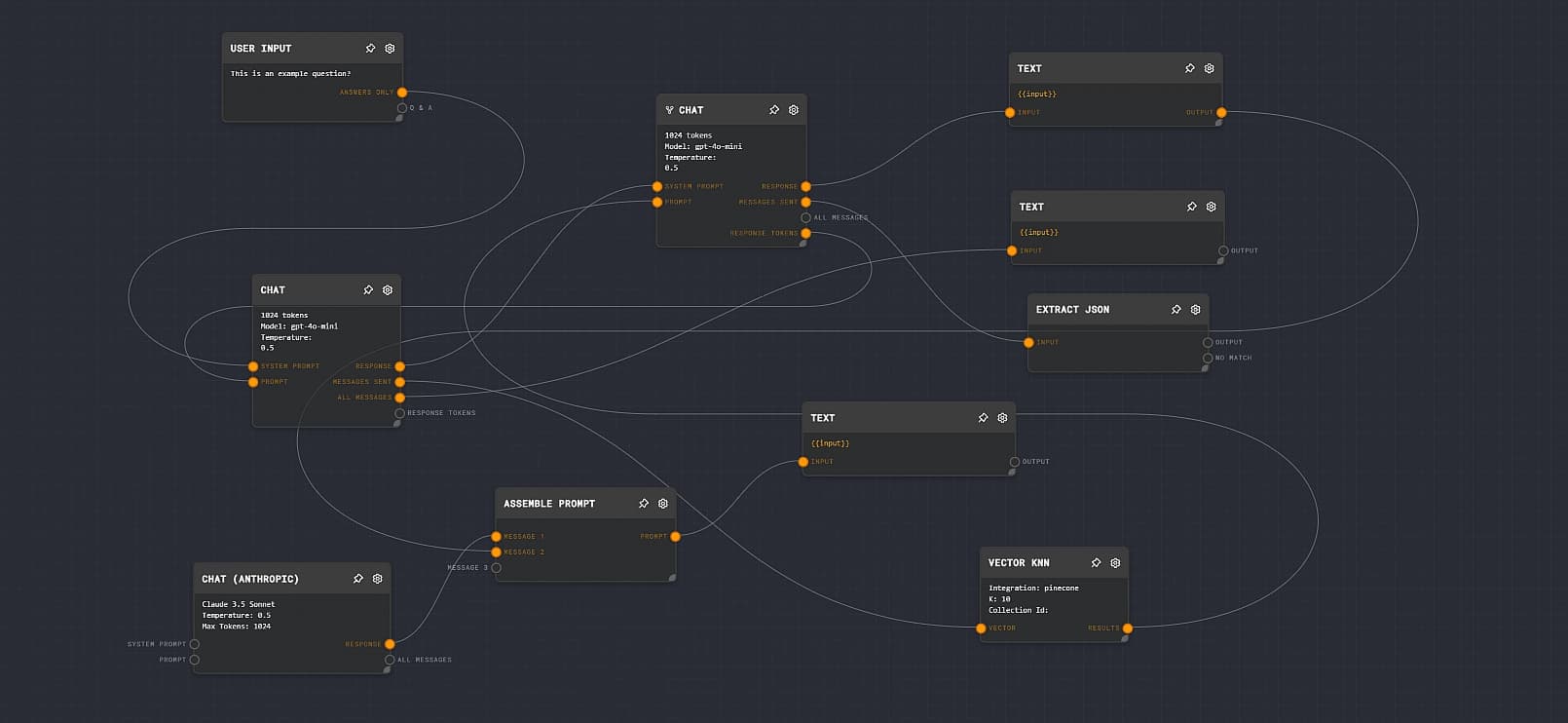
Task: Pin the Assemble Prompt node
Action: 643,504
